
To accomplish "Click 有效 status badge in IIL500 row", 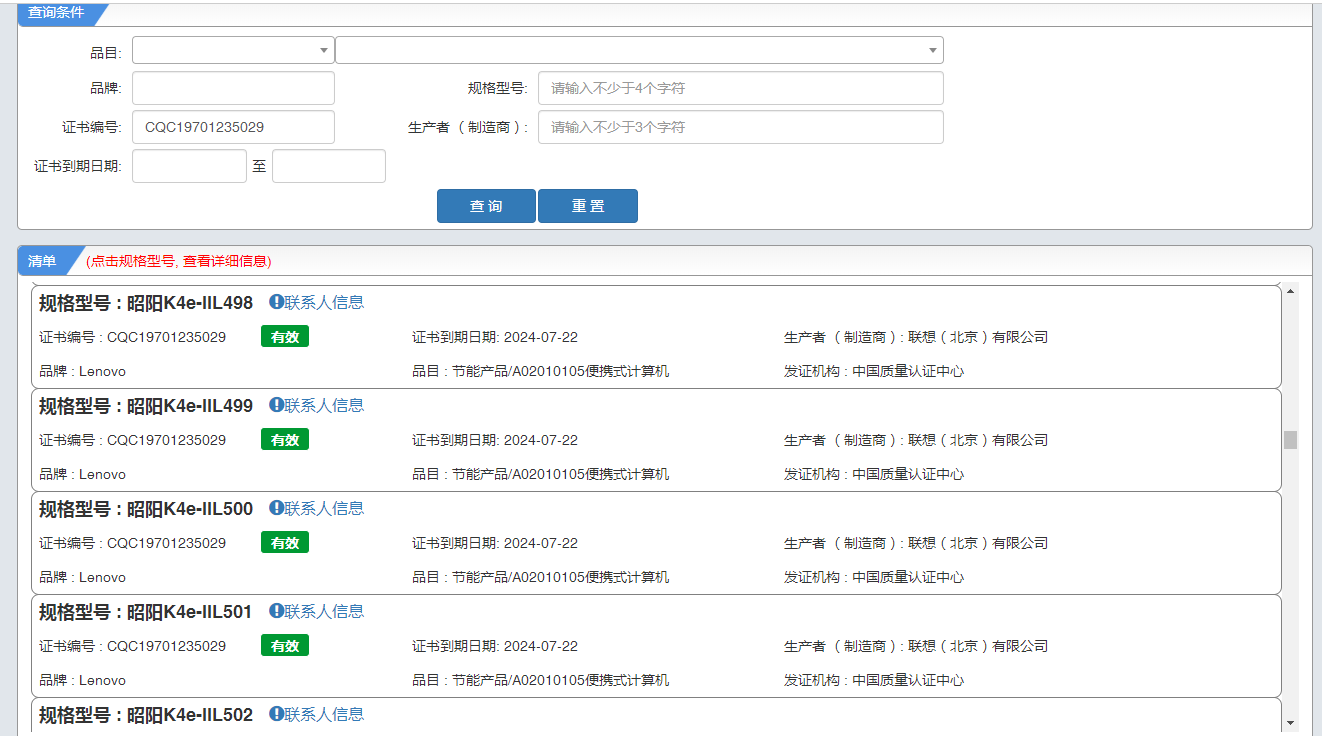I will 285,543.
